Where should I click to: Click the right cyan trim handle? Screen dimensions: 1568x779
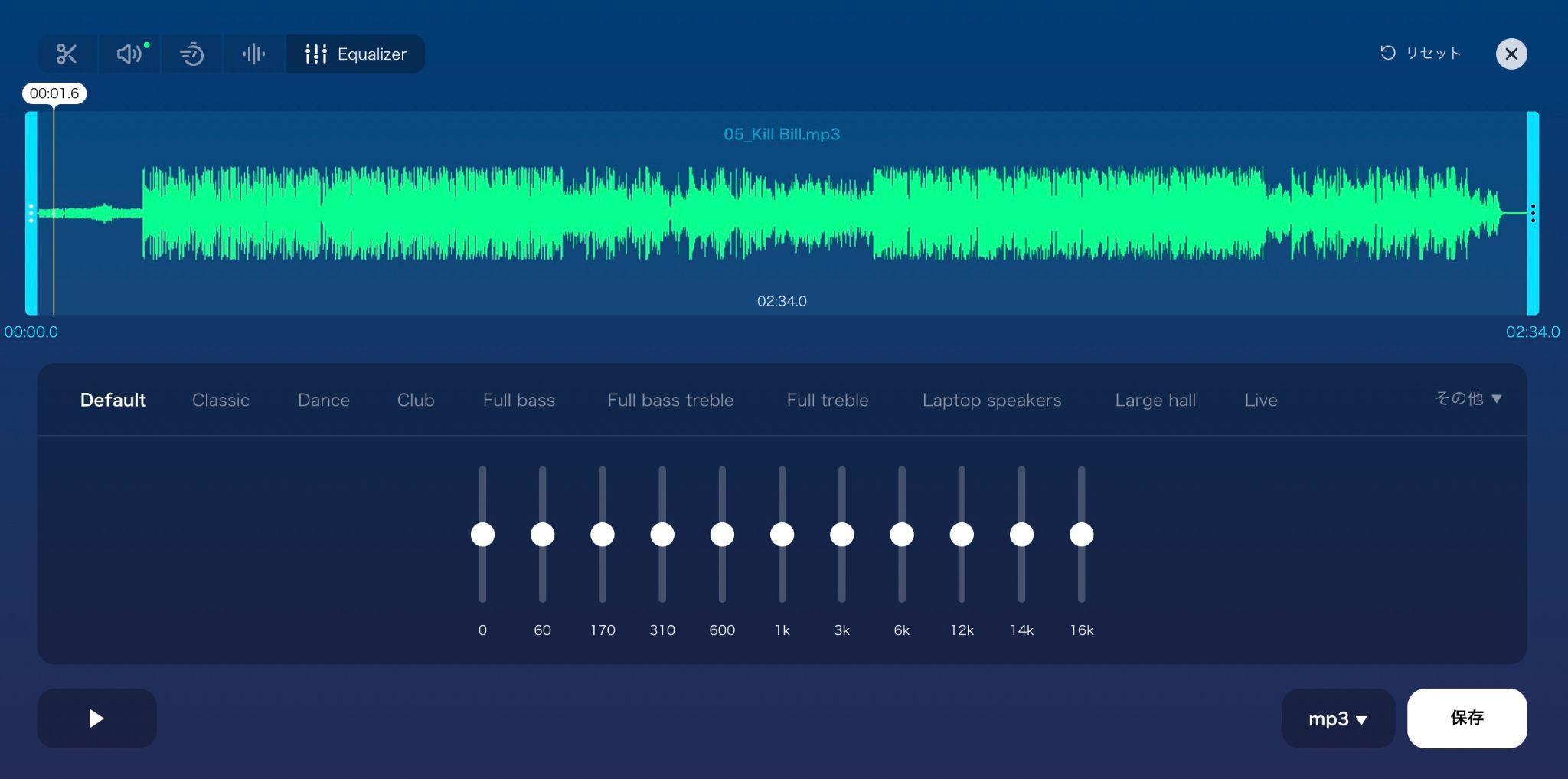(x=1533, y=213)
